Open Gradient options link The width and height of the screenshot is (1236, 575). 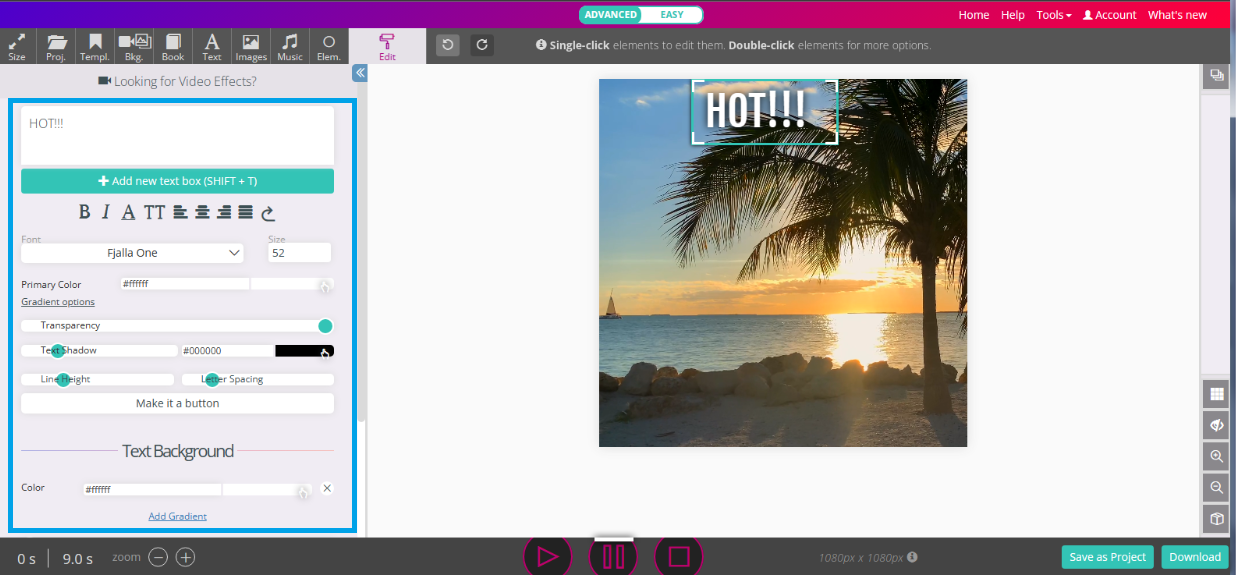pos(58,302)
